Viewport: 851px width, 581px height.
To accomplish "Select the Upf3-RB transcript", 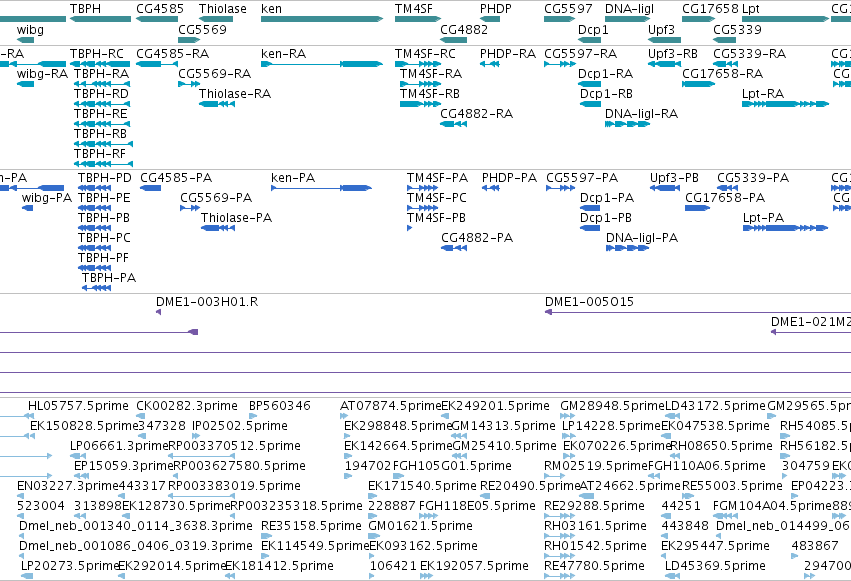I will click(x=664, y=64).
